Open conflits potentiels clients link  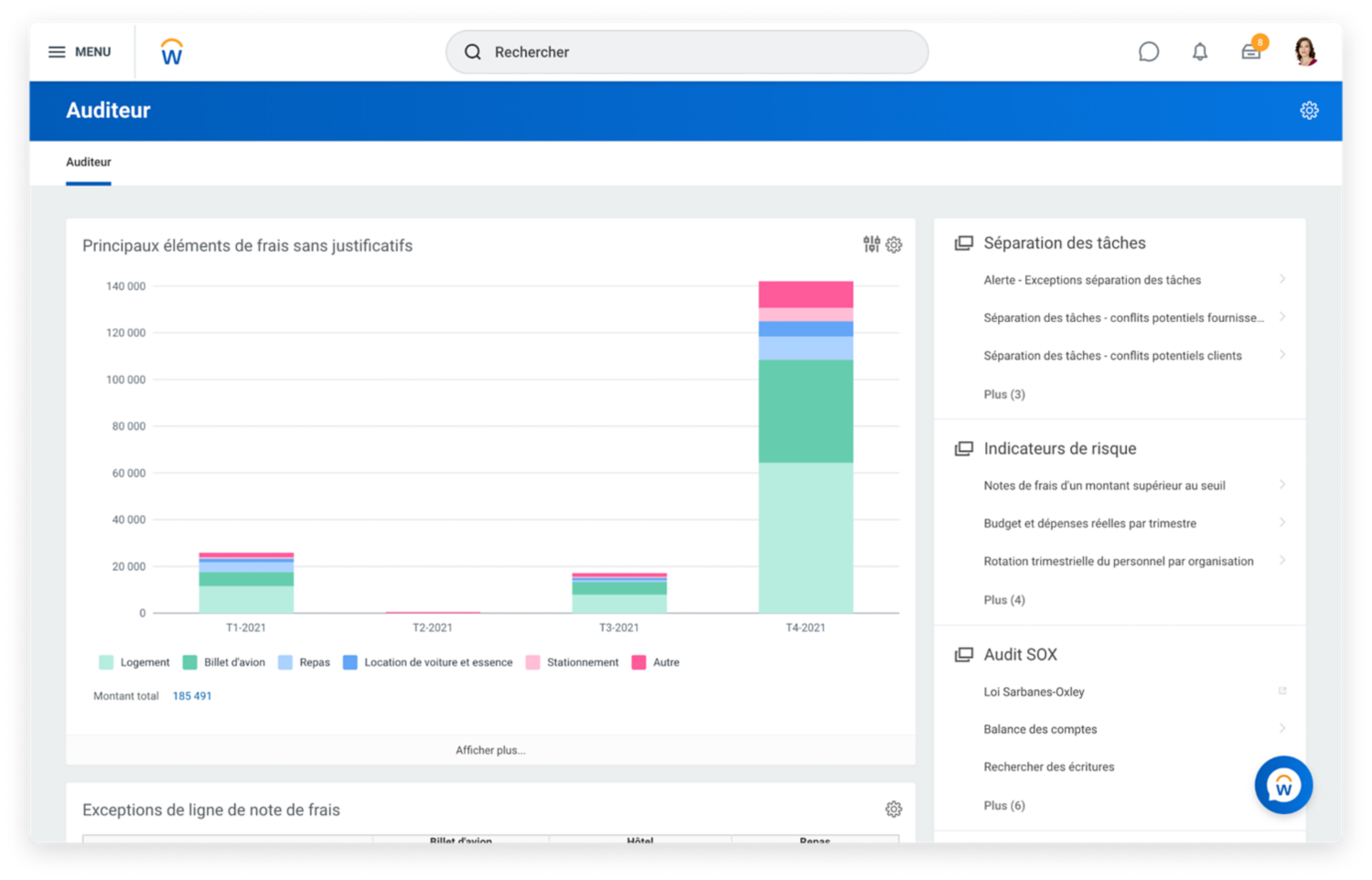1112,356
